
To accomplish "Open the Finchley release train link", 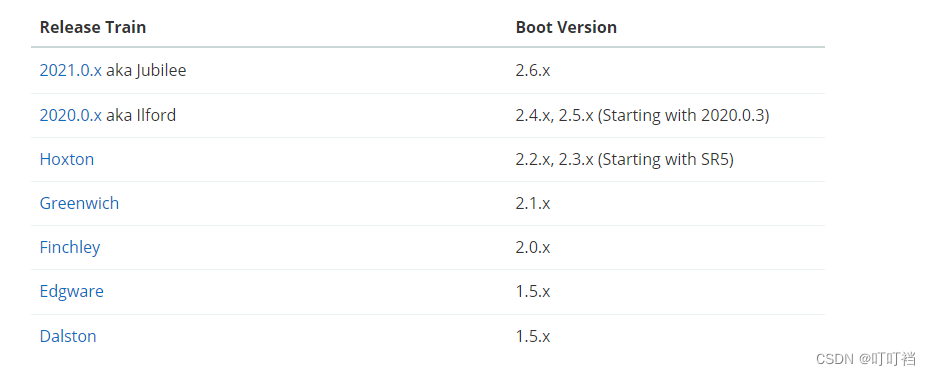I will [69, 247].
